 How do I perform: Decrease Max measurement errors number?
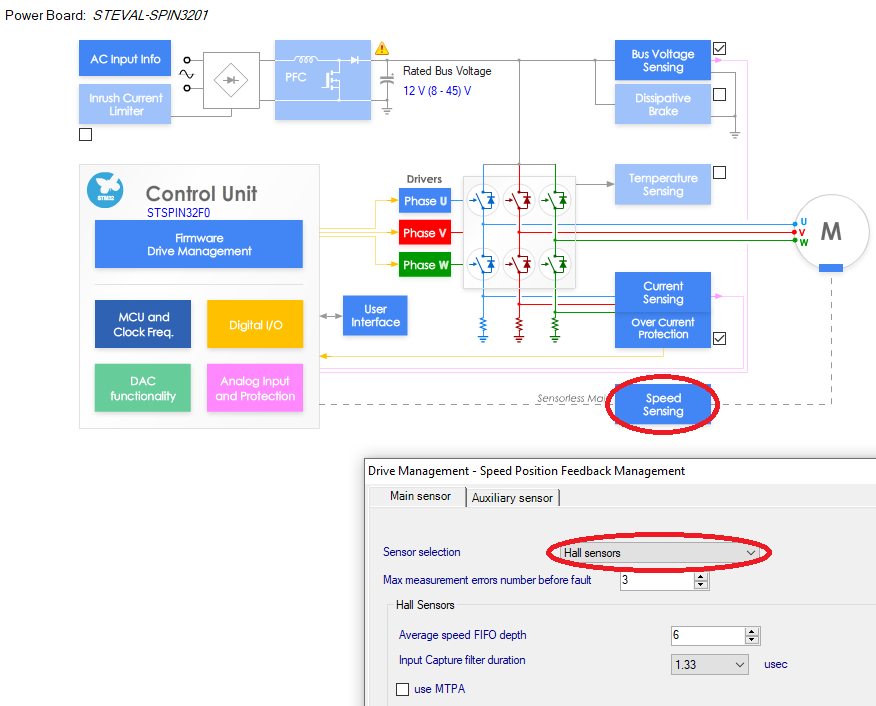(701, 585)
